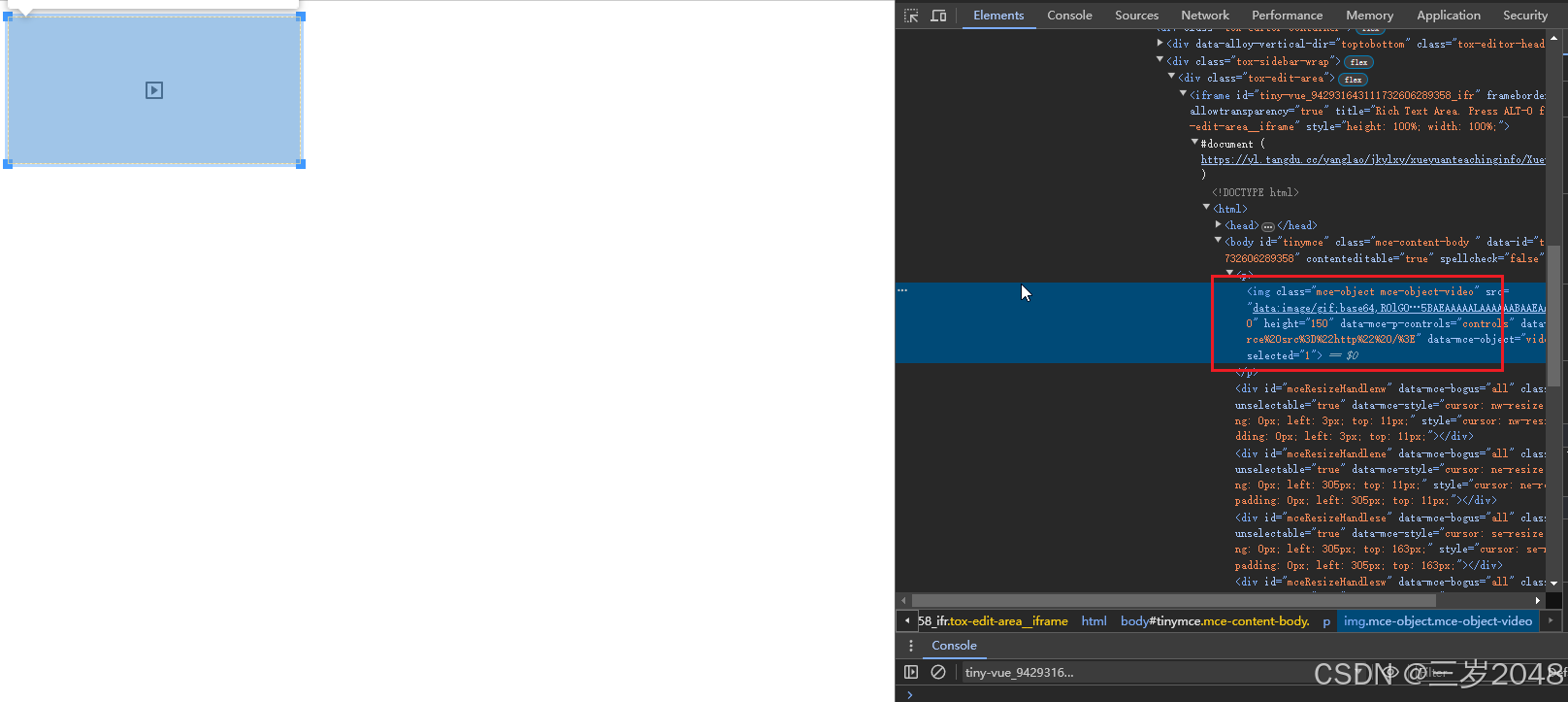Show the console sidebar panel icon
The height and width of the screenshot is (702, 1568).
pos(911,672)
